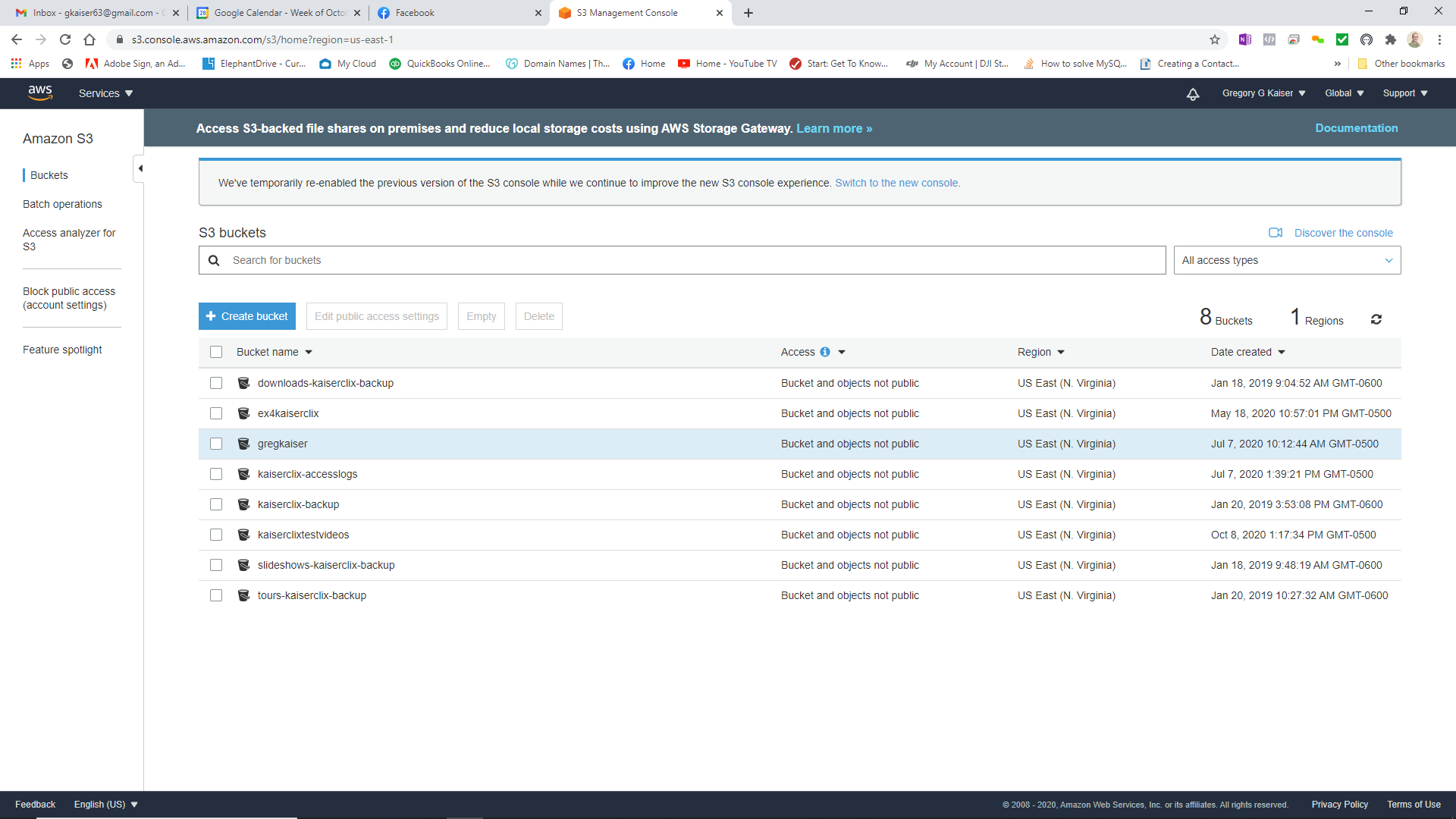Image resolution: width=1456 pixels, height=819 pixels.
Task: Click the bucket icon for gregkaiser
Action: [x=243, y=444]
